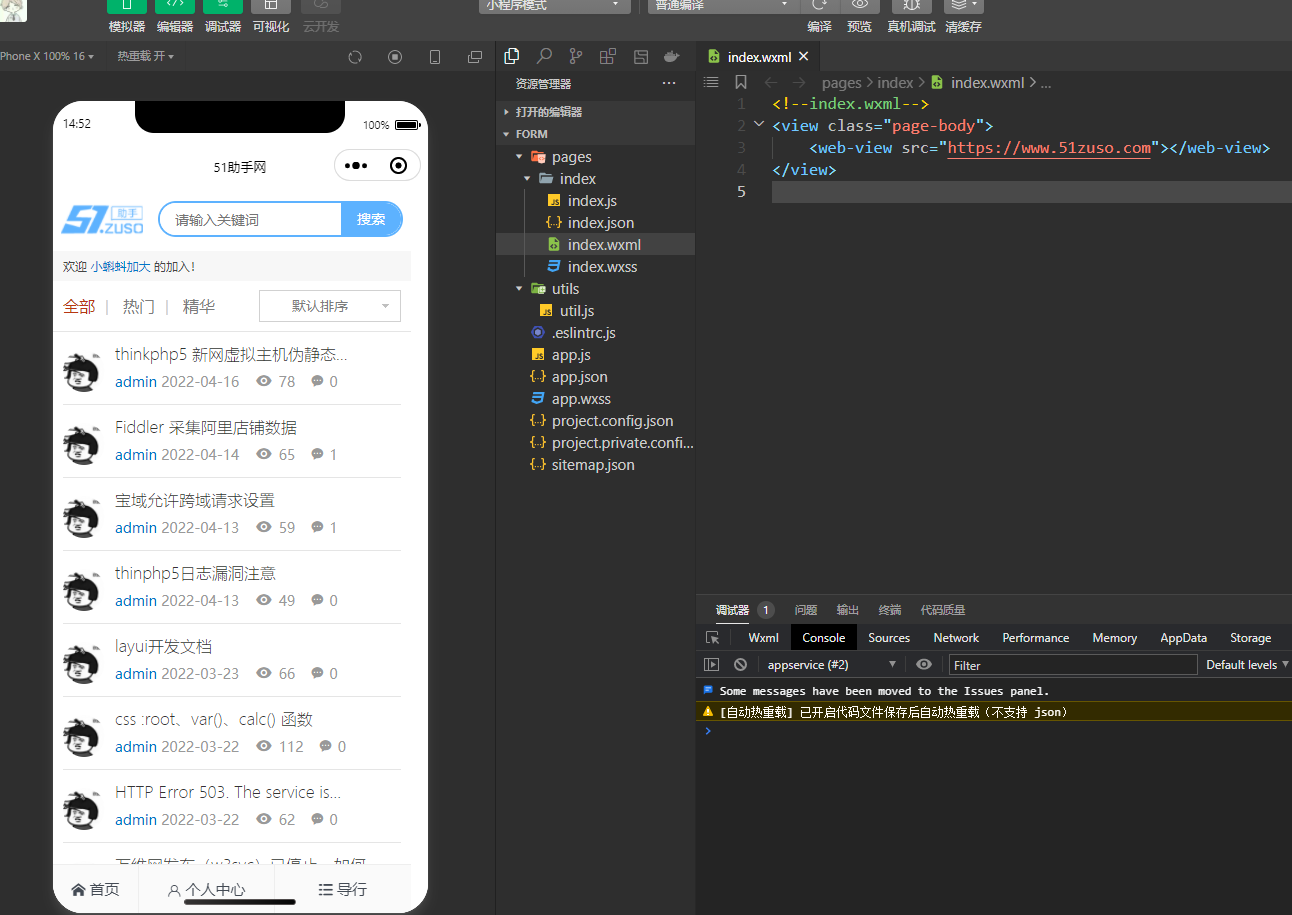Open the search magnifier icon in activity bar
The height and width of the screenshot is (915, 1292).
click(544, 56)
